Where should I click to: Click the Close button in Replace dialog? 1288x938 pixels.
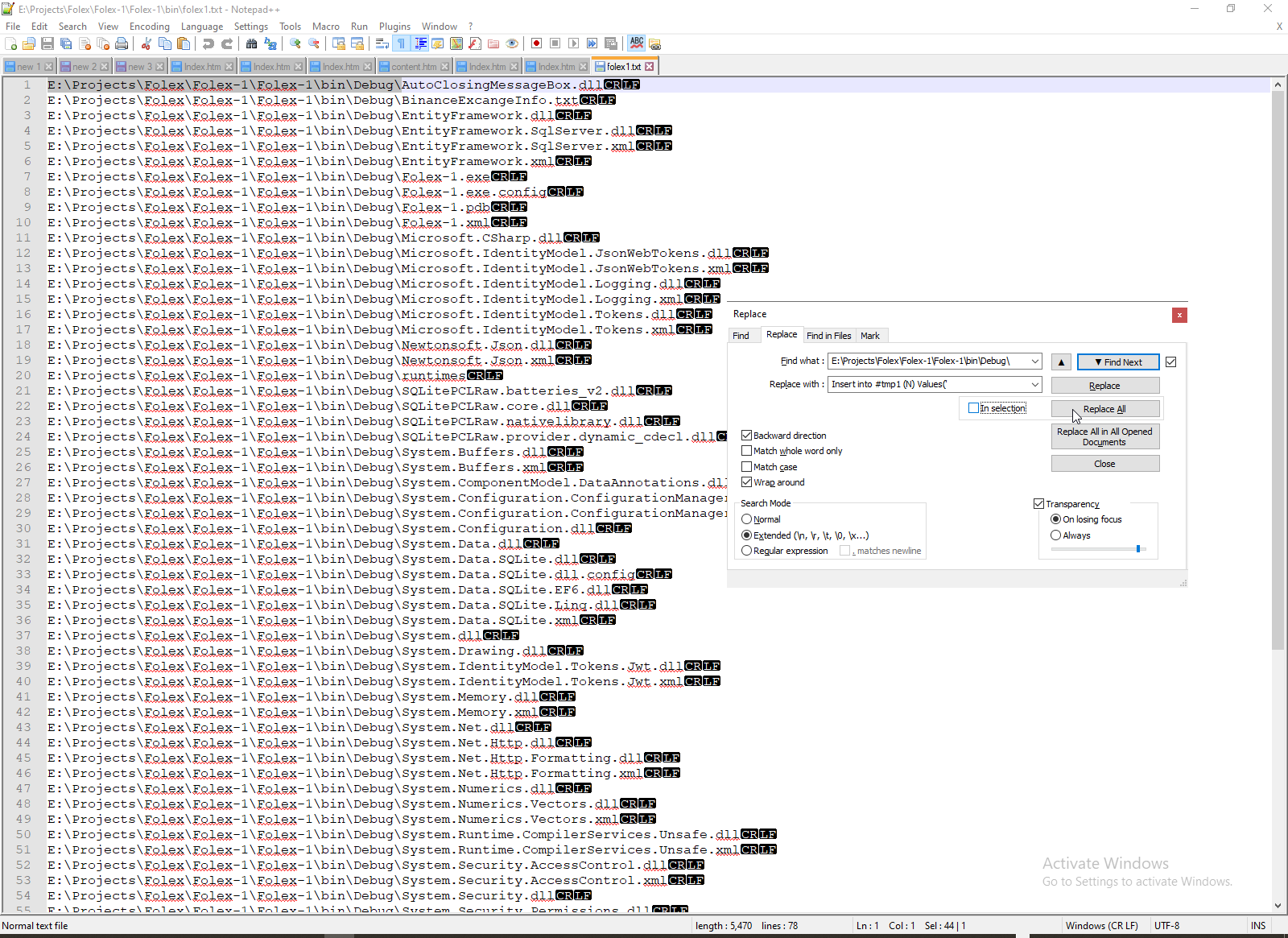tap(1104, 464)
